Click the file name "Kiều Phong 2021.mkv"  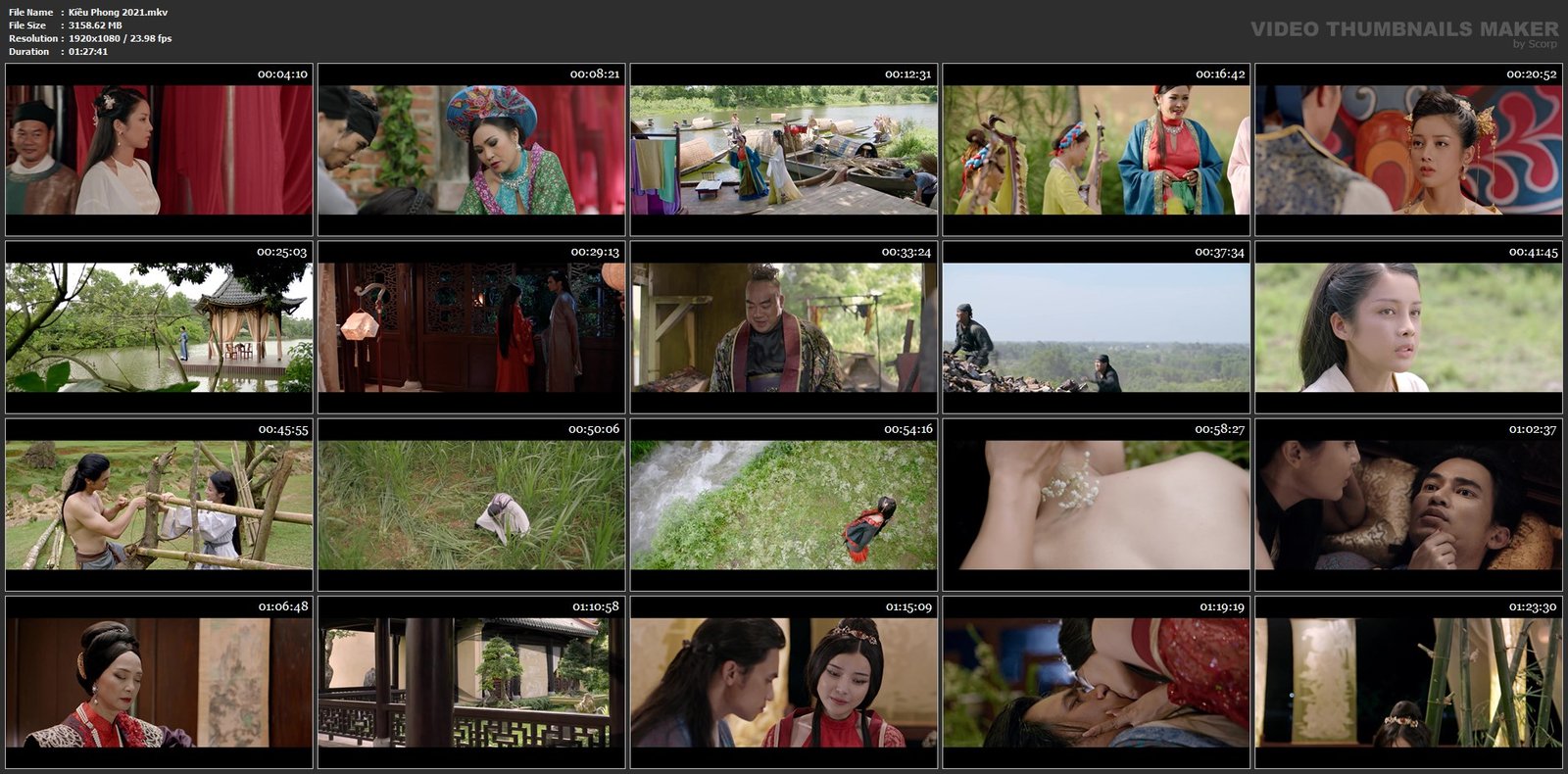point(118,12)
